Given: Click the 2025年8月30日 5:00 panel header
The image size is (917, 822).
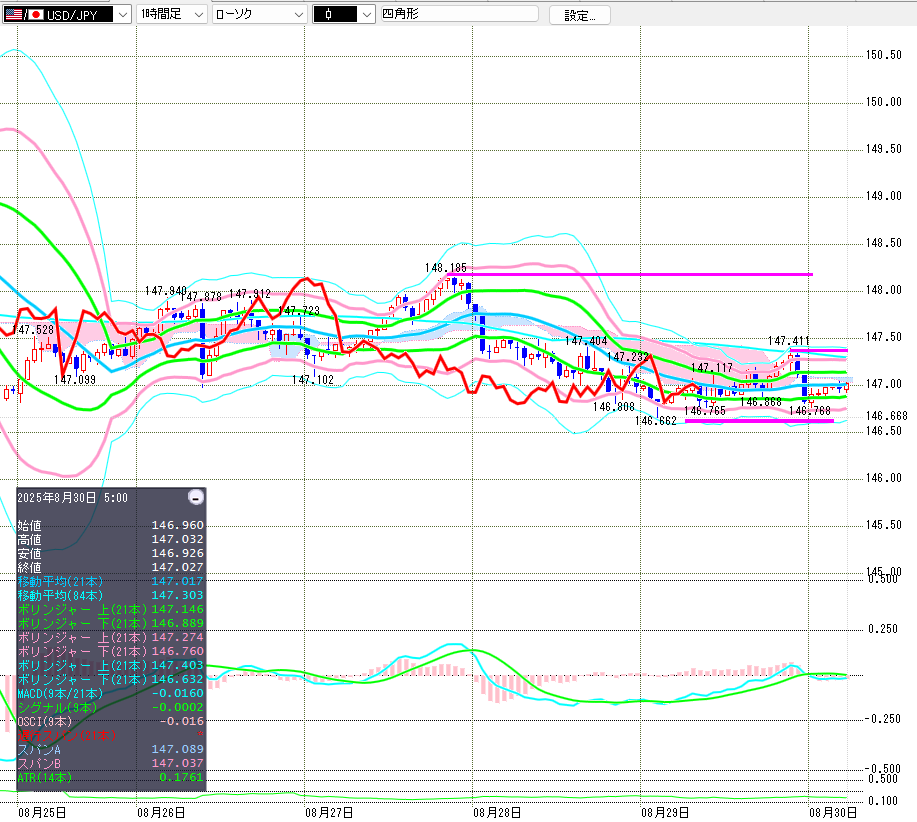Looking at the screenshot, I should pyautogui.click(x=73, y=498).
